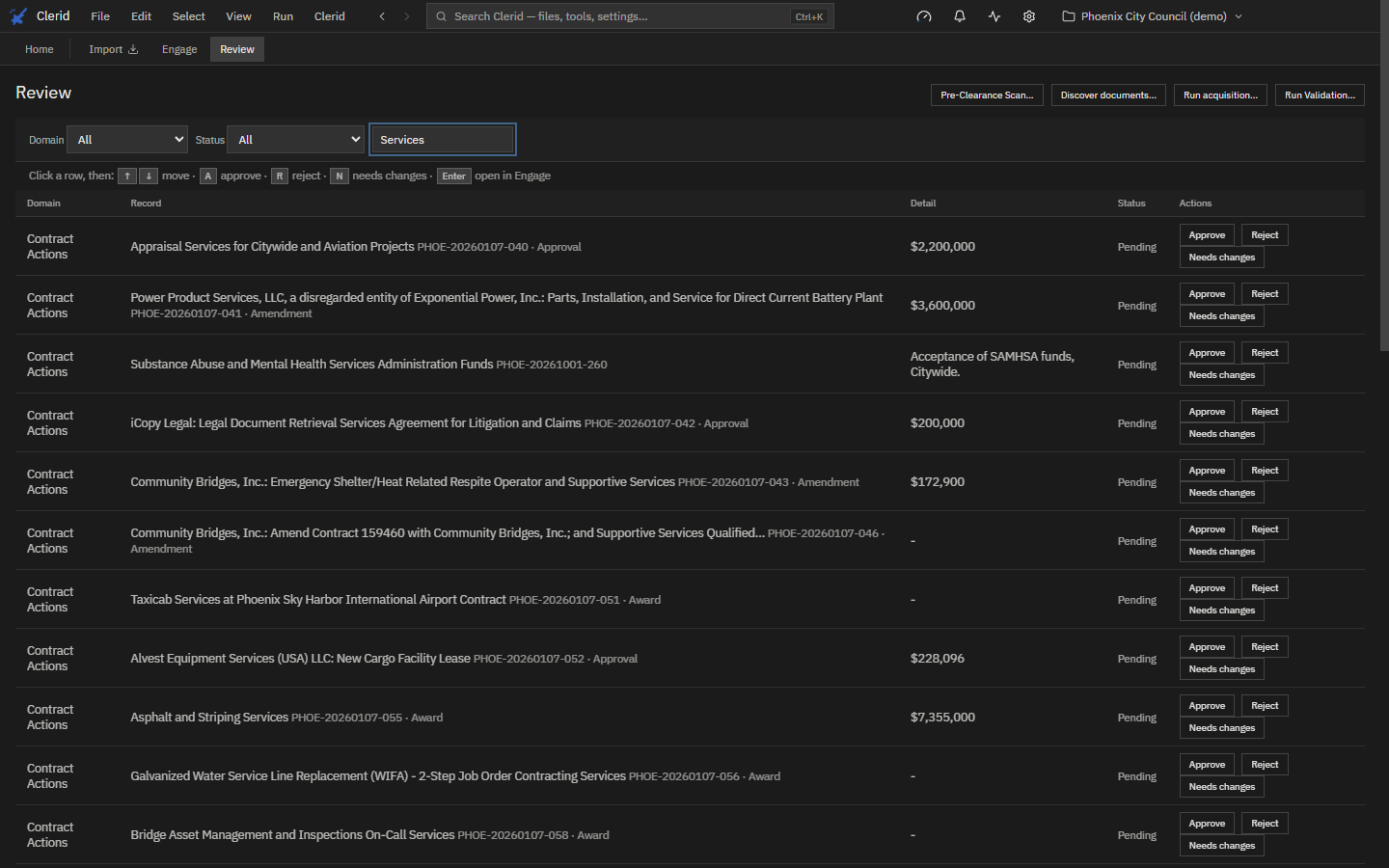Click the download icon beside Import

coord(133,49)
